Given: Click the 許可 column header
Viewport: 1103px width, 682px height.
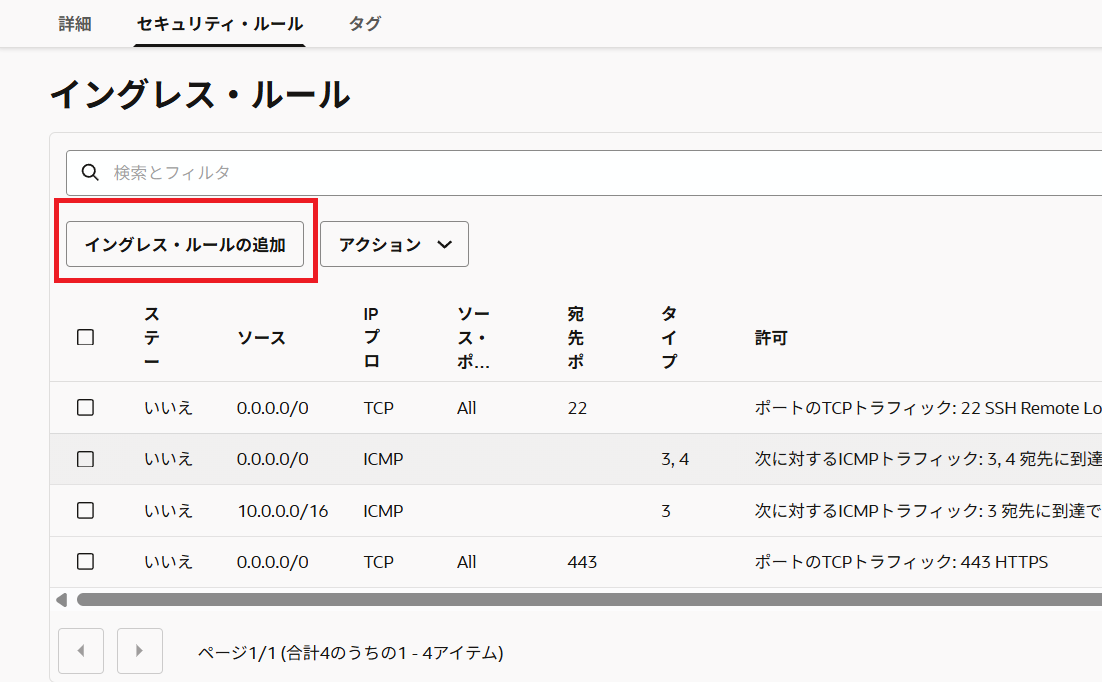Looking at the screenshot, I should tap(770, 338).
